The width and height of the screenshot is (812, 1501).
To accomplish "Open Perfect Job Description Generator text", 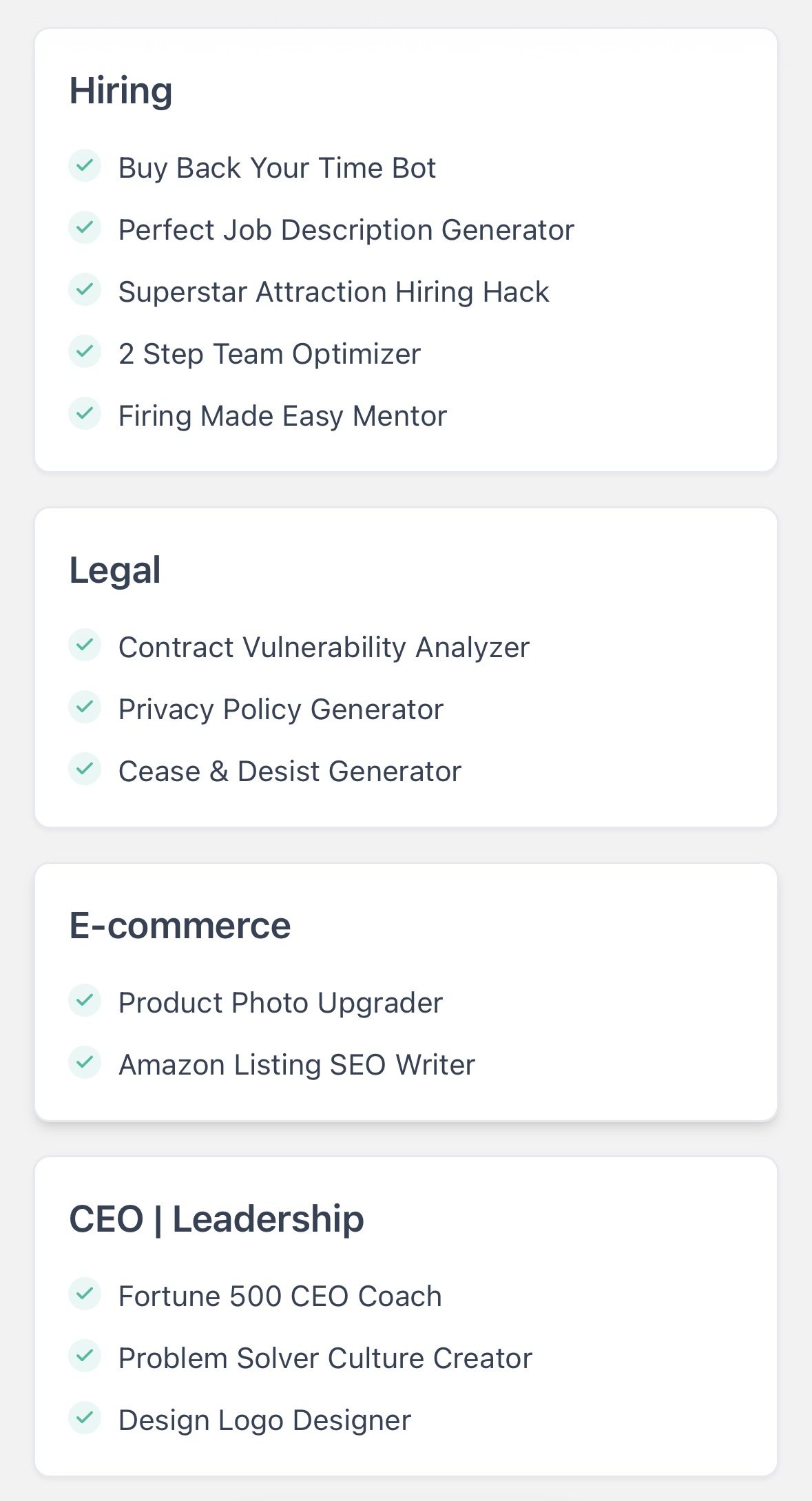I will (x=346, y=230).
